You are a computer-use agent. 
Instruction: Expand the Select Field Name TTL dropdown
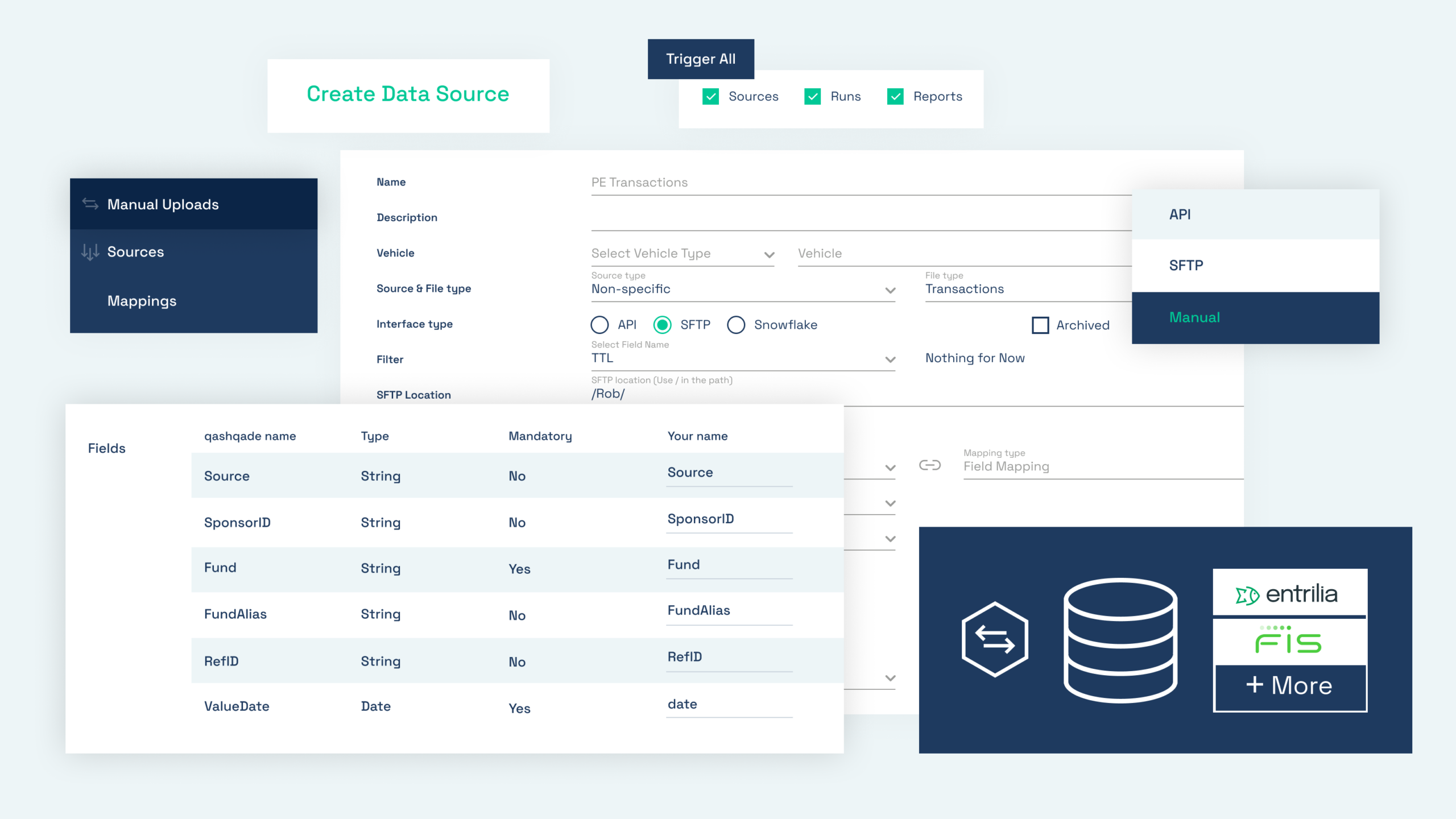point(743,355)
